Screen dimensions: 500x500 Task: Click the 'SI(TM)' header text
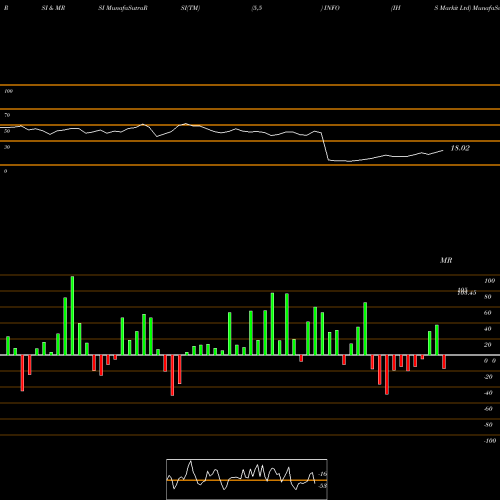point(190,8)
